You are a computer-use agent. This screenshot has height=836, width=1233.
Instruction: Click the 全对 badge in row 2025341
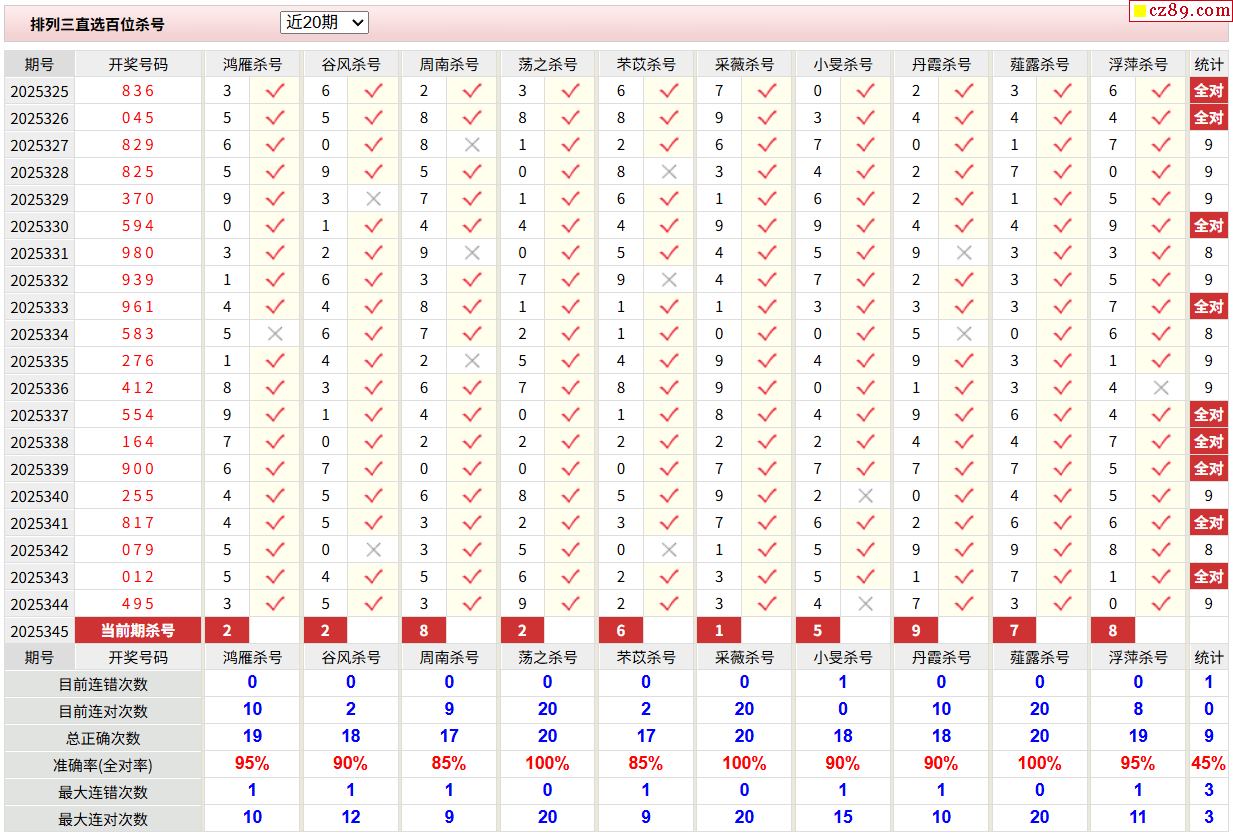point(1209,523)
